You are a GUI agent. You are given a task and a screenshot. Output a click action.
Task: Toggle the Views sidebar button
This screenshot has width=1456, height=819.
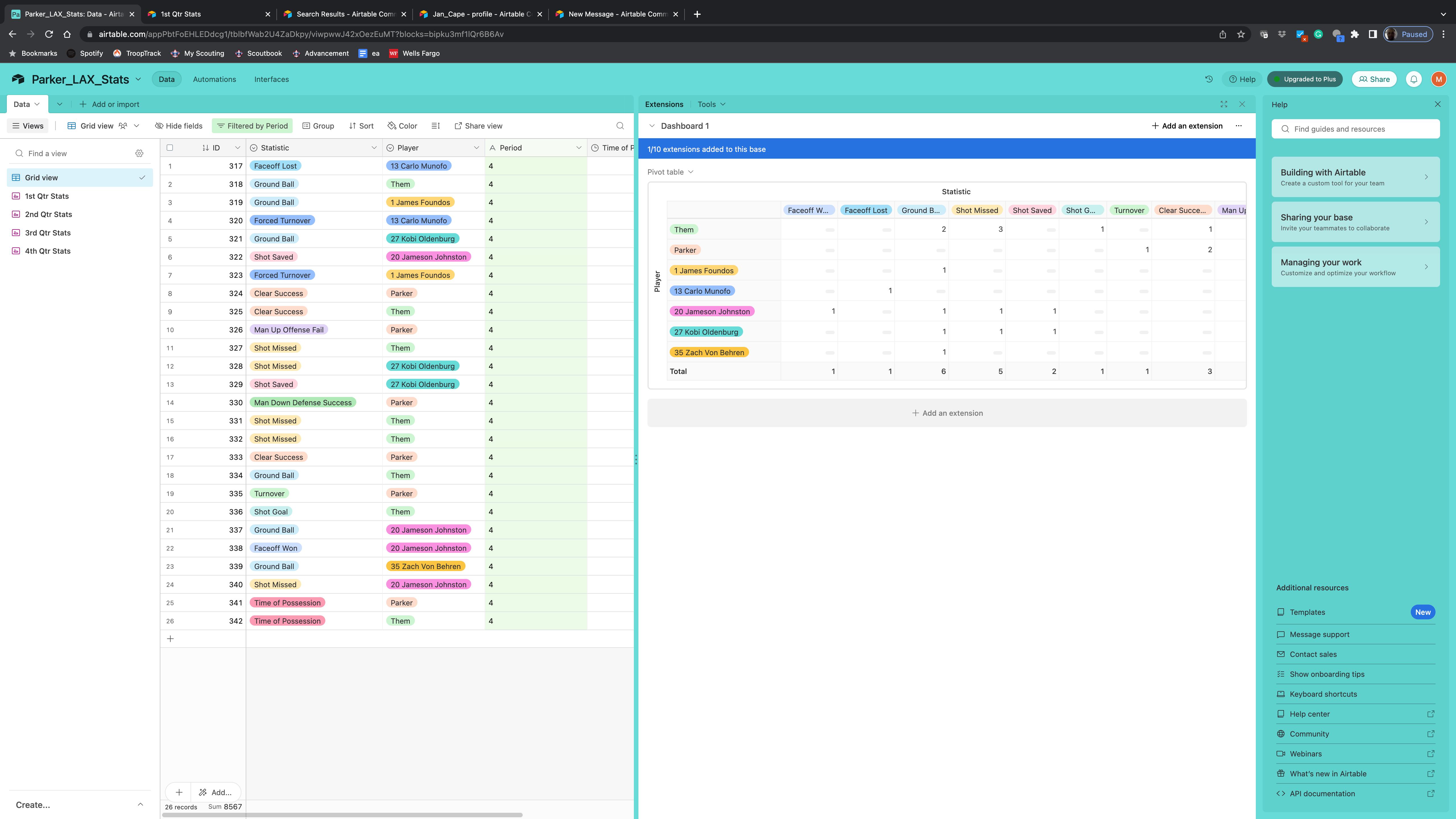tap(28, 126)
